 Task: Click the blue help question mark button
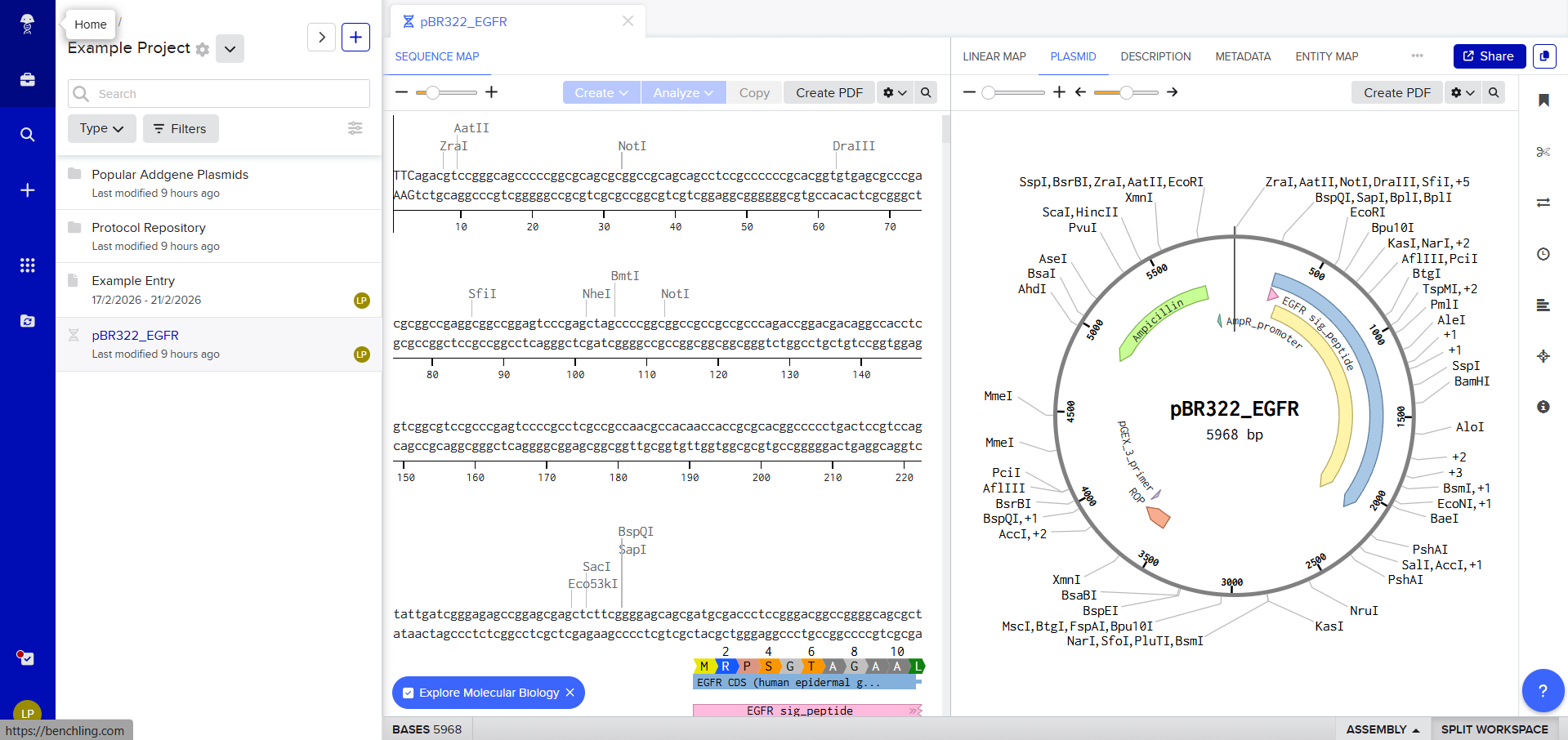click(1542, 690)
